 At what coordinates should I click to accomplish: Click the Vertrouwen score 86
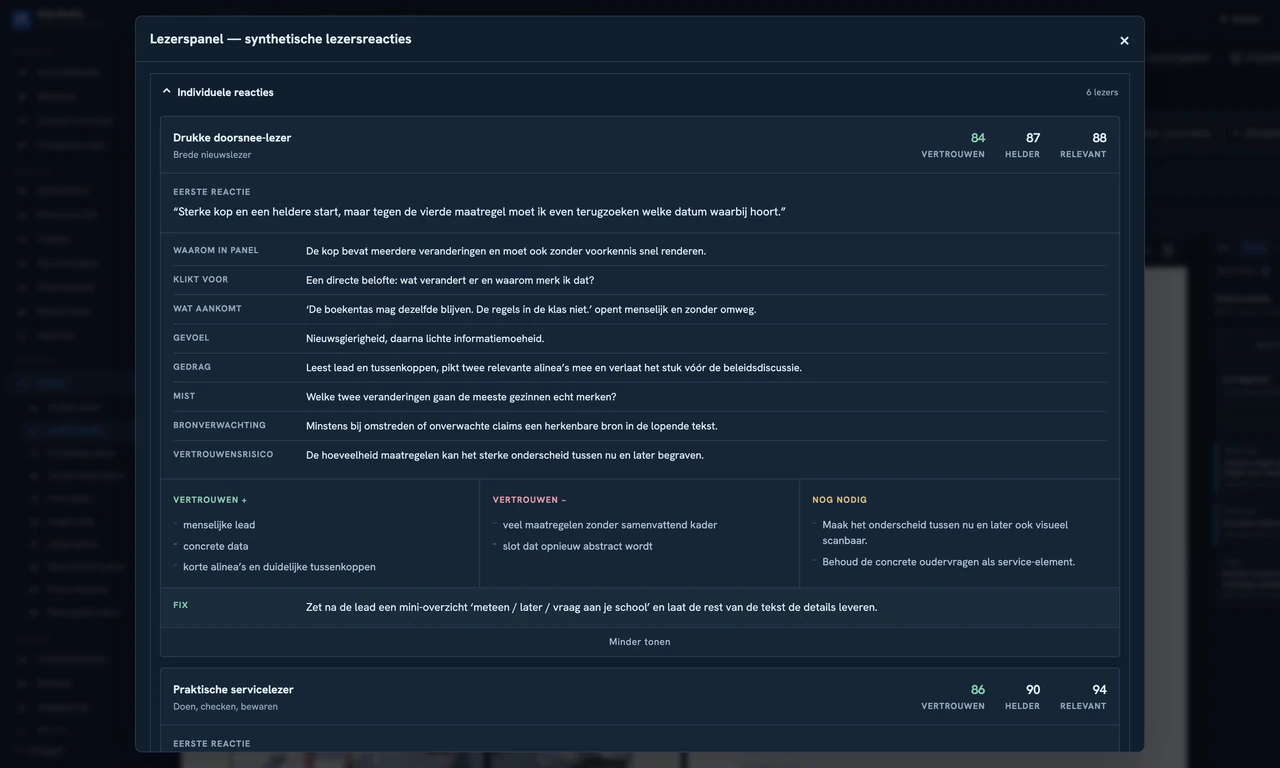pos(978,690)
